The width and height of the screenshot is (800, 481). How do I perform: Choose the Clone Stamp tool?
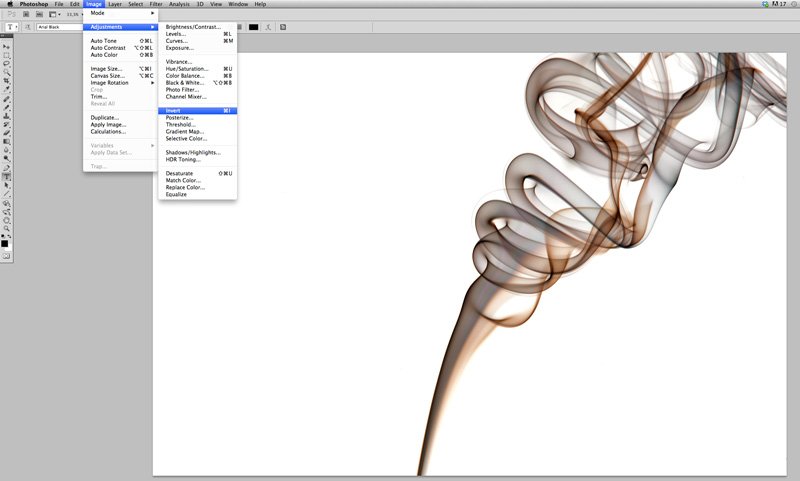tap(6, 116)
